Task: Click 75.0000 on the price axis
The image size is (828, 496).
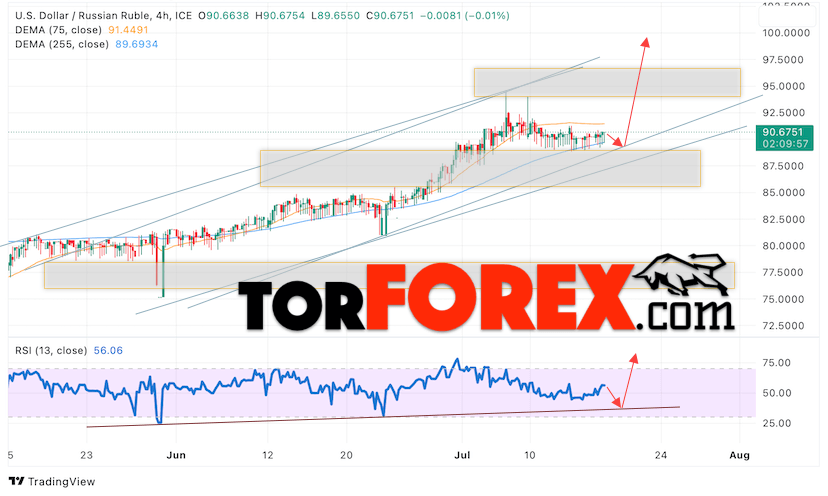Action: pyautogui.click(x=784, y=299)
